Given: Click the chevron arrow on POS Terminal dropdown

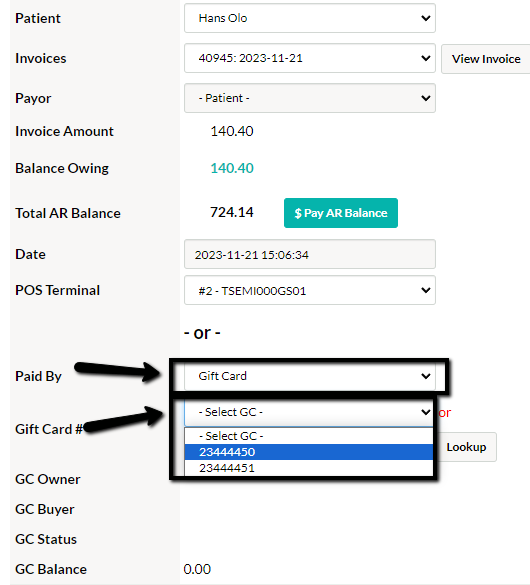Looking at the screenshot, I should point(426,290).
